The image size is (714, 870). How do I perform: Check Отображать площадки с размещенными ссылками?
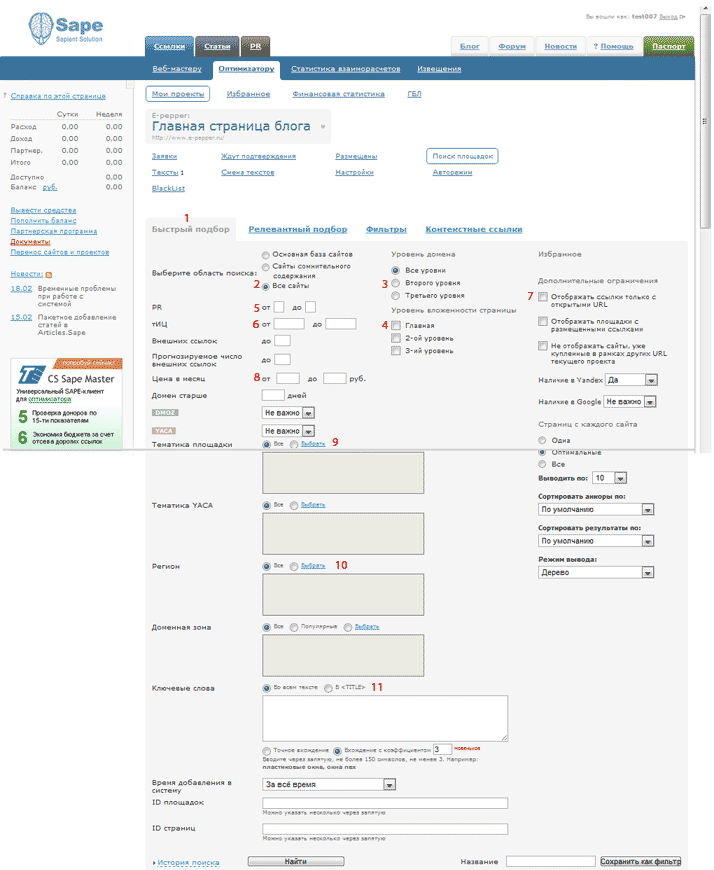tap(543, 321)
